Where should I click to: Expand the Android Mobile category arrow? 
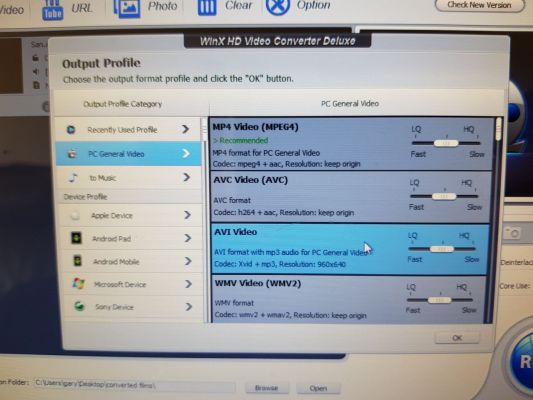[x=188, y=261]
